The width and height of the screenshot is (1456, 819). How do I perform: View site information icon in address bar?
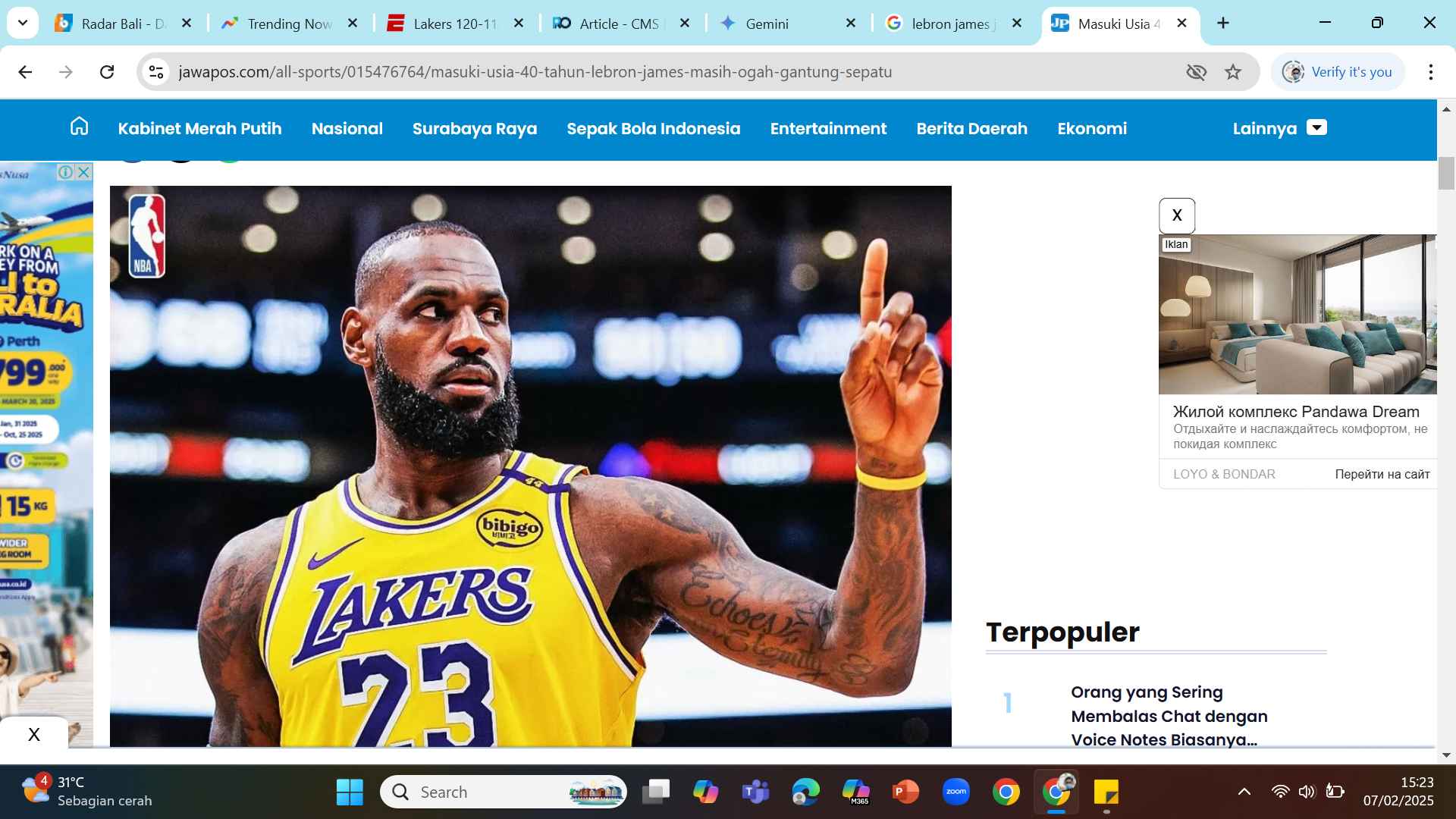(x=156, y=72)
